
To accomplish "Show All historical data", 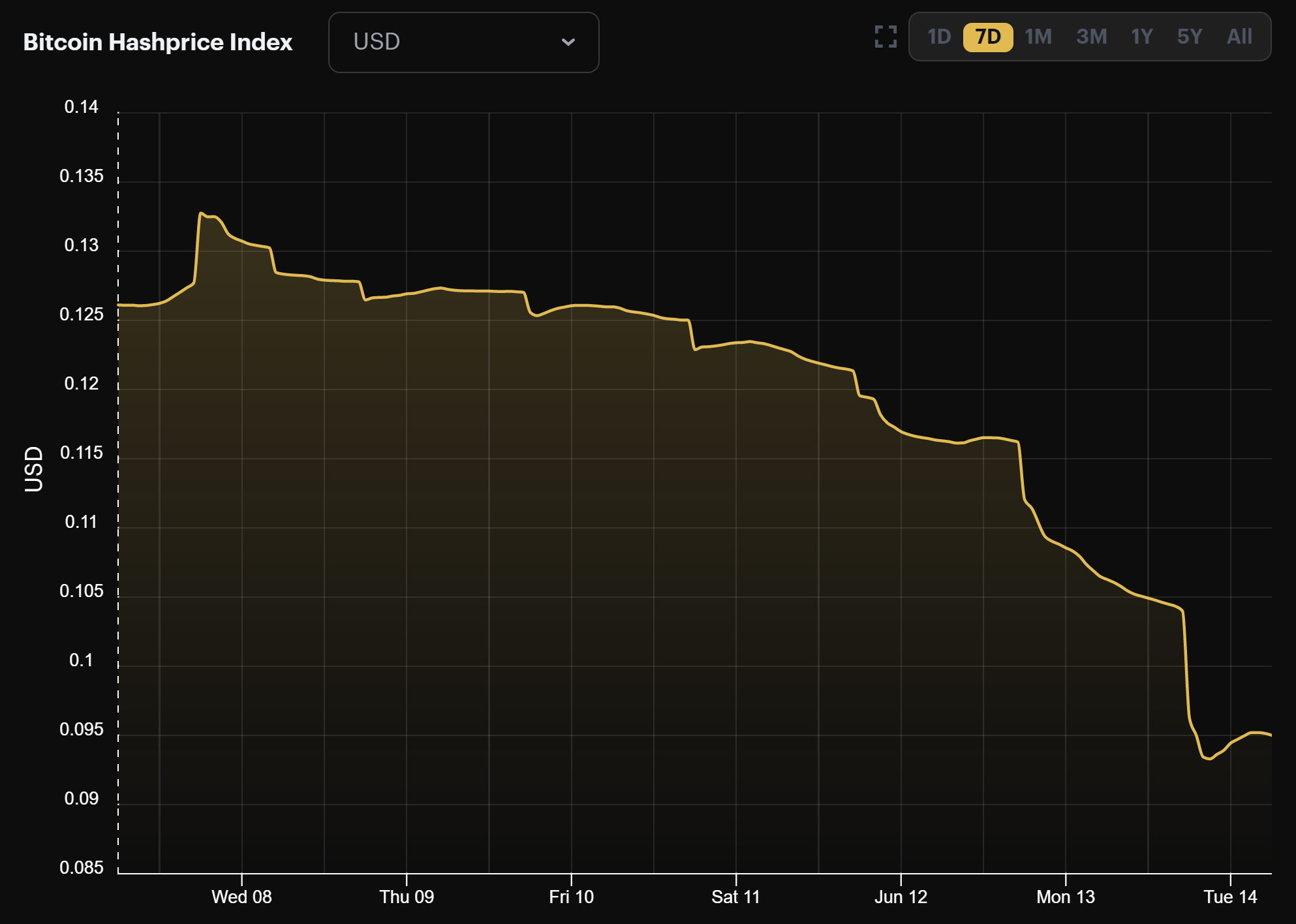I will 1239,37.
